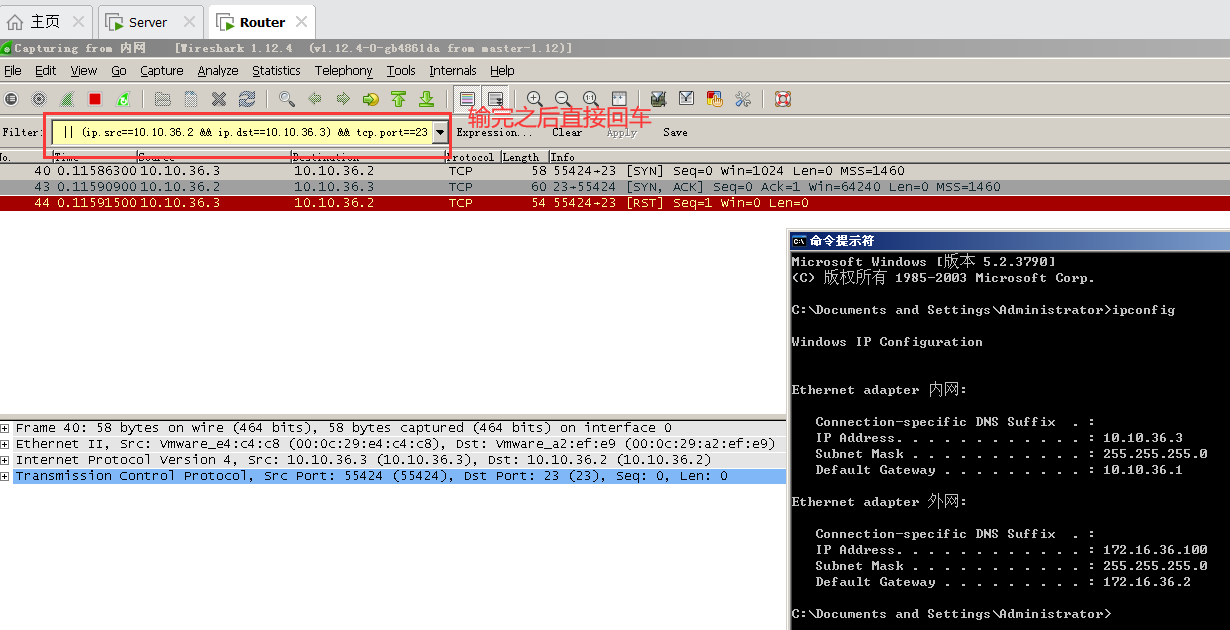Open the Internals menu

click(453, 71)
